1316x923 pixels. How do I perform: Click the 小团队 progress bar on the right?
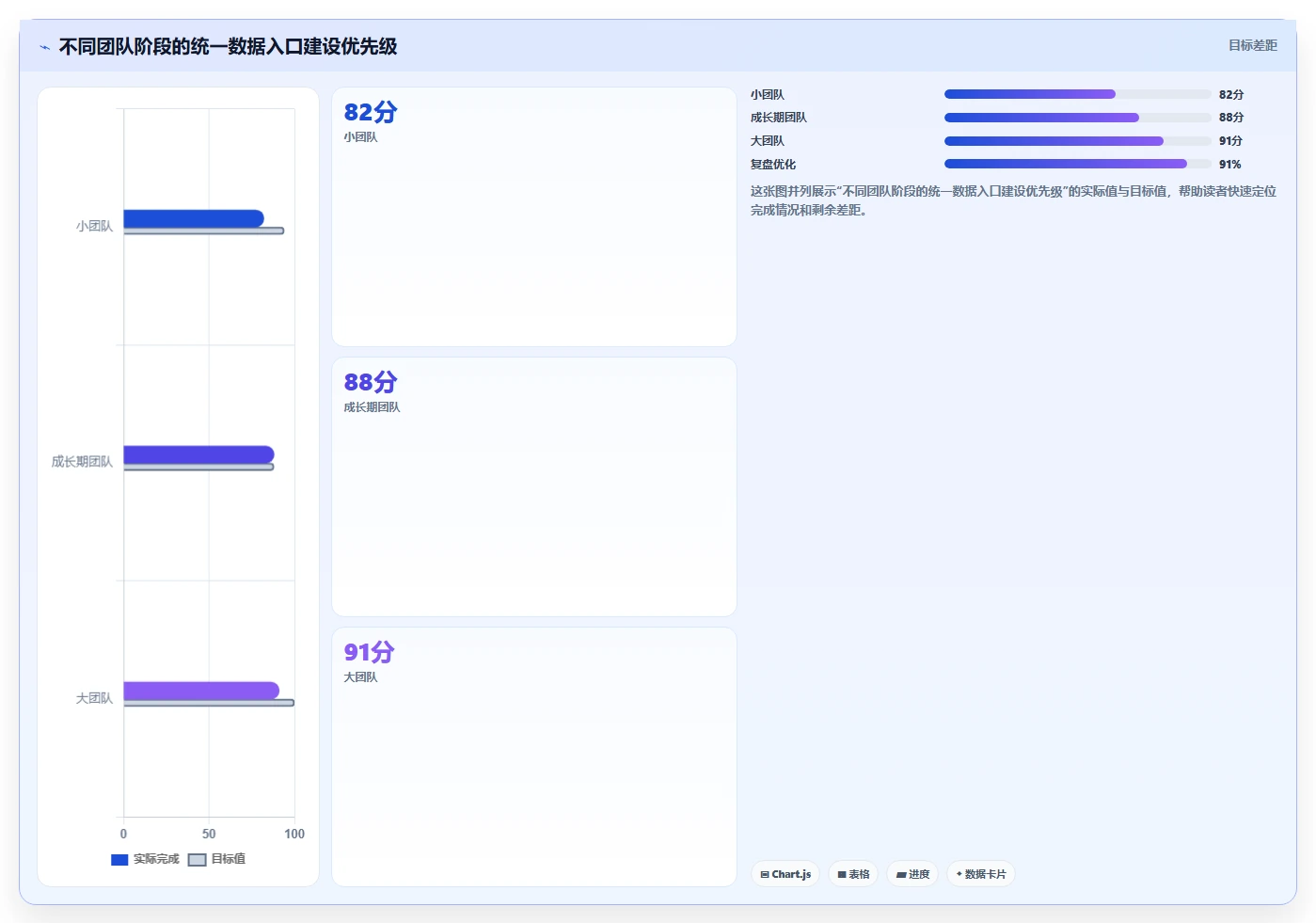tap(1078, 94)
